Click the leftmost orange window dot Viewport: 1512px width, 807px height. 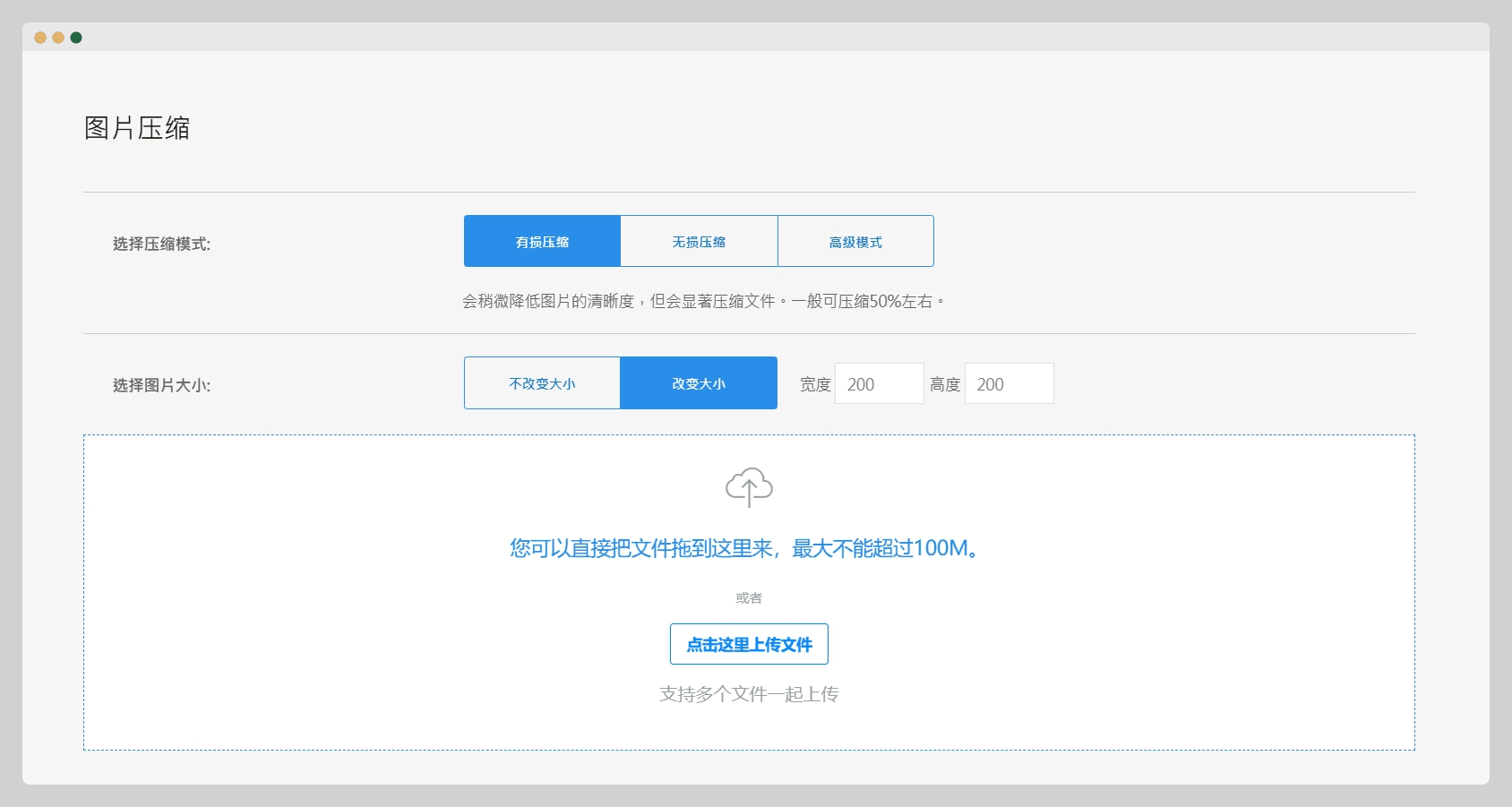(x=40, y=38)
